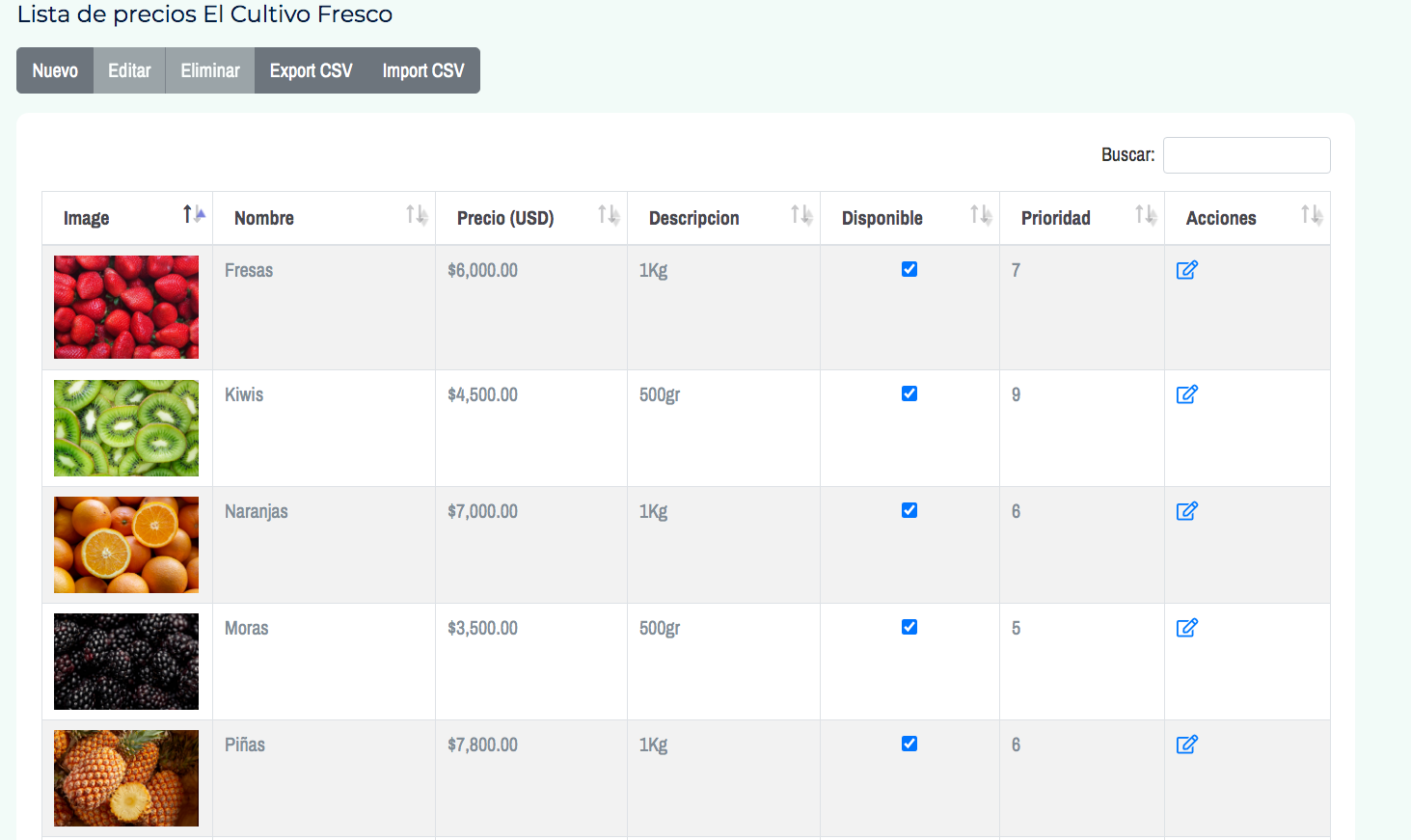Uncheck Disponible checkbox for Fresas
Viewport: 1411px width, 840px height.
909,269
